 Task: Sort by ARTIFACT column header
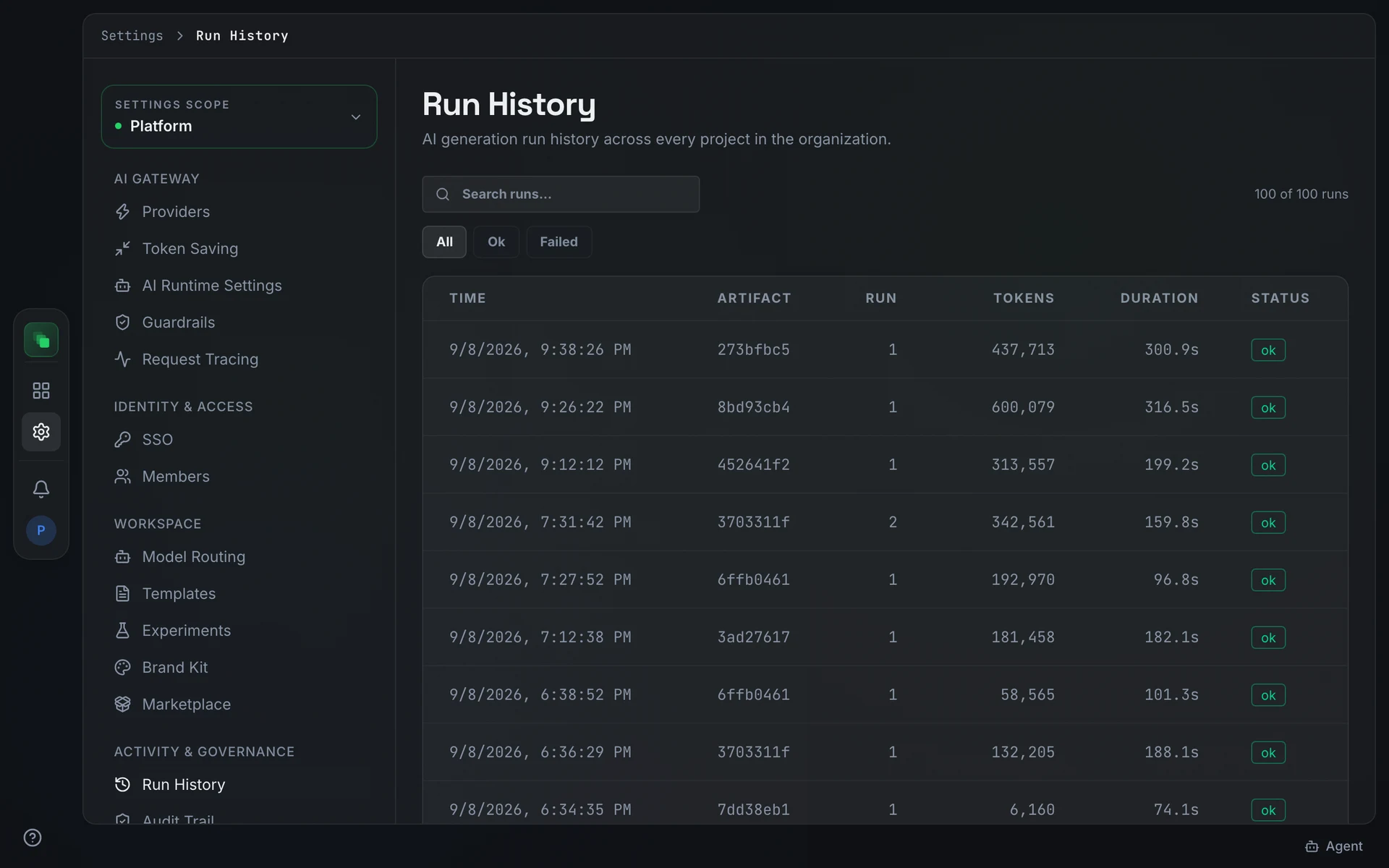754,298
